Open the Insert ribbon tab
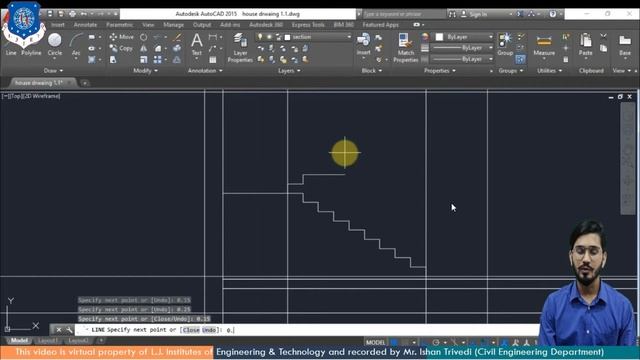Screen dimensions: 640x360 point(58,25)
